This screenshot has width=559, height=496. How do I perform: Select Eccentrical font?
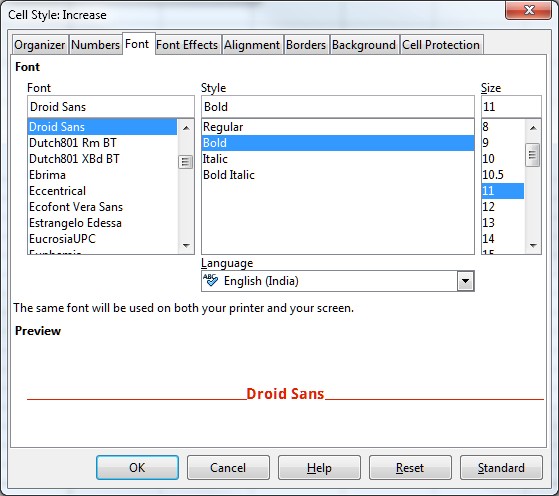click(102, 191)
